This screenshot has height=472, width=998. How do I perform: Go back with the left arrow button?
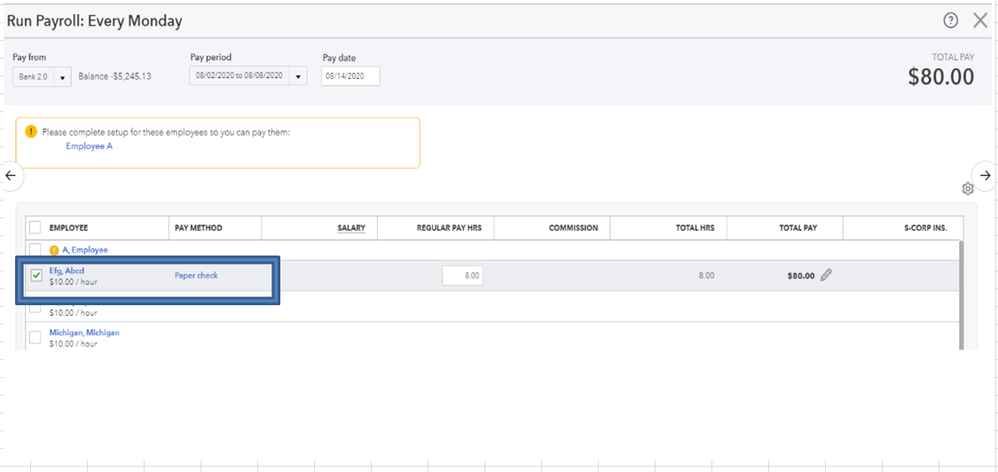pyautogui.click(x=11, y=176)
